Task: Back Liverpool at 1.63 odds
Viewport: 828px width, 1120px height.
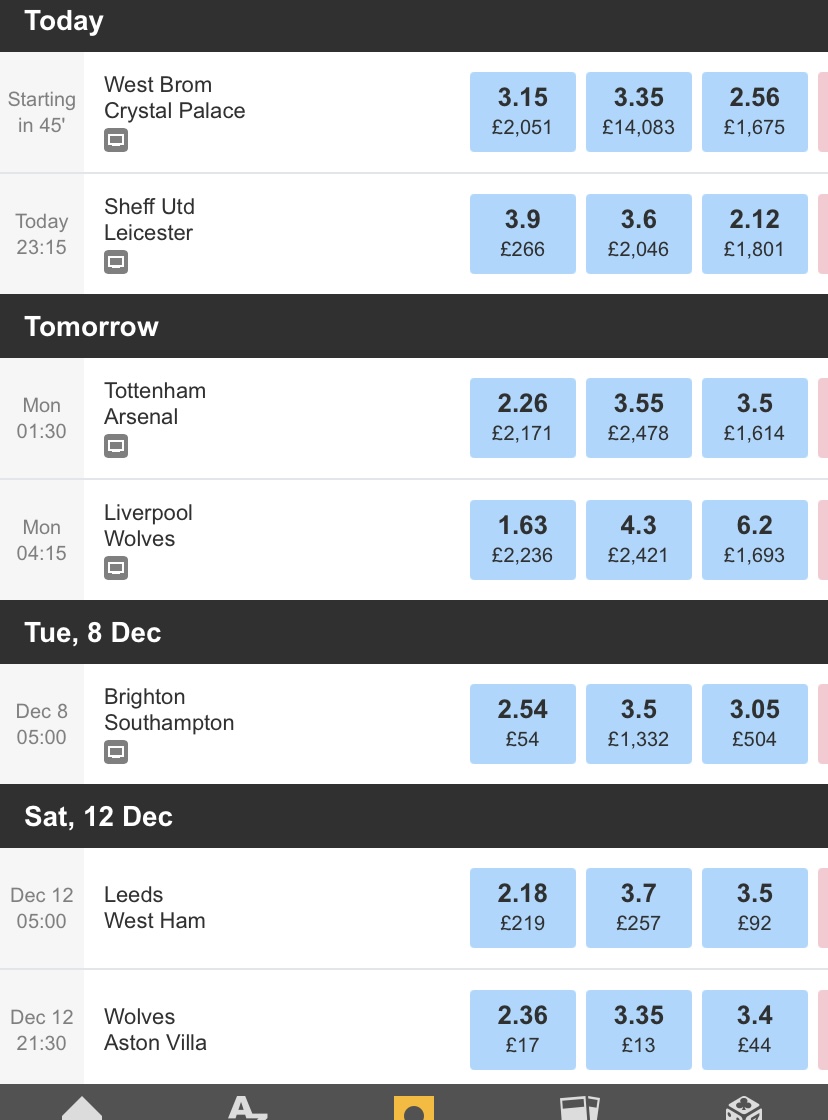Action: click(523, 540)
